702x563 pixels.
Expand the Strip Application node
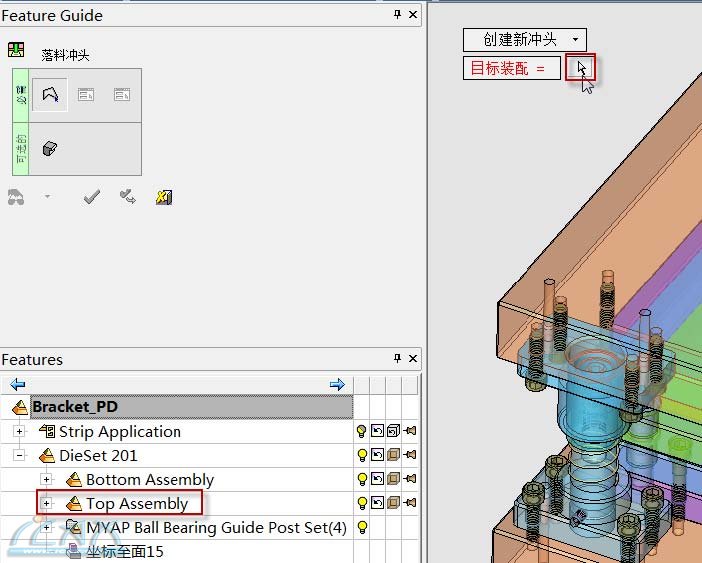19,431
